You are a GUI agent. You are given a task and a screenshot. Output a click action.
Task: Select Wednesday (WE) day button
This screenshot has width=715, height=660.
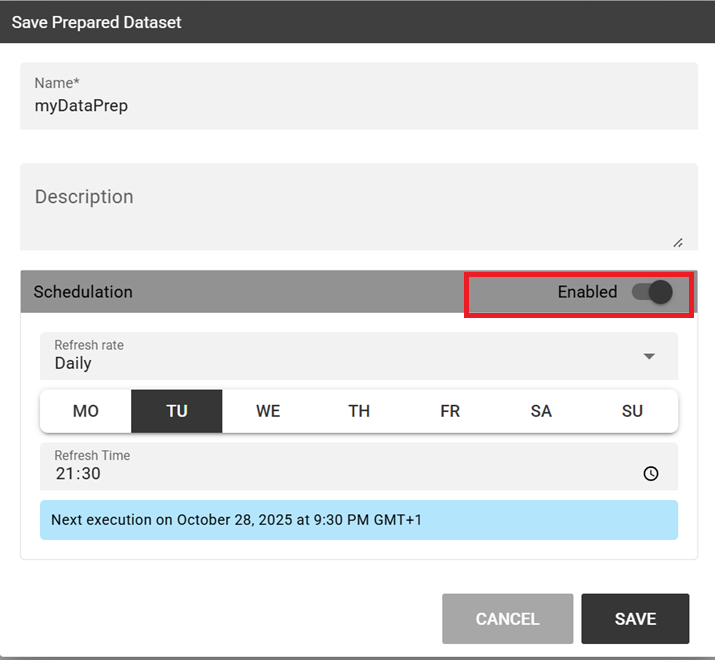pos(268,411)
